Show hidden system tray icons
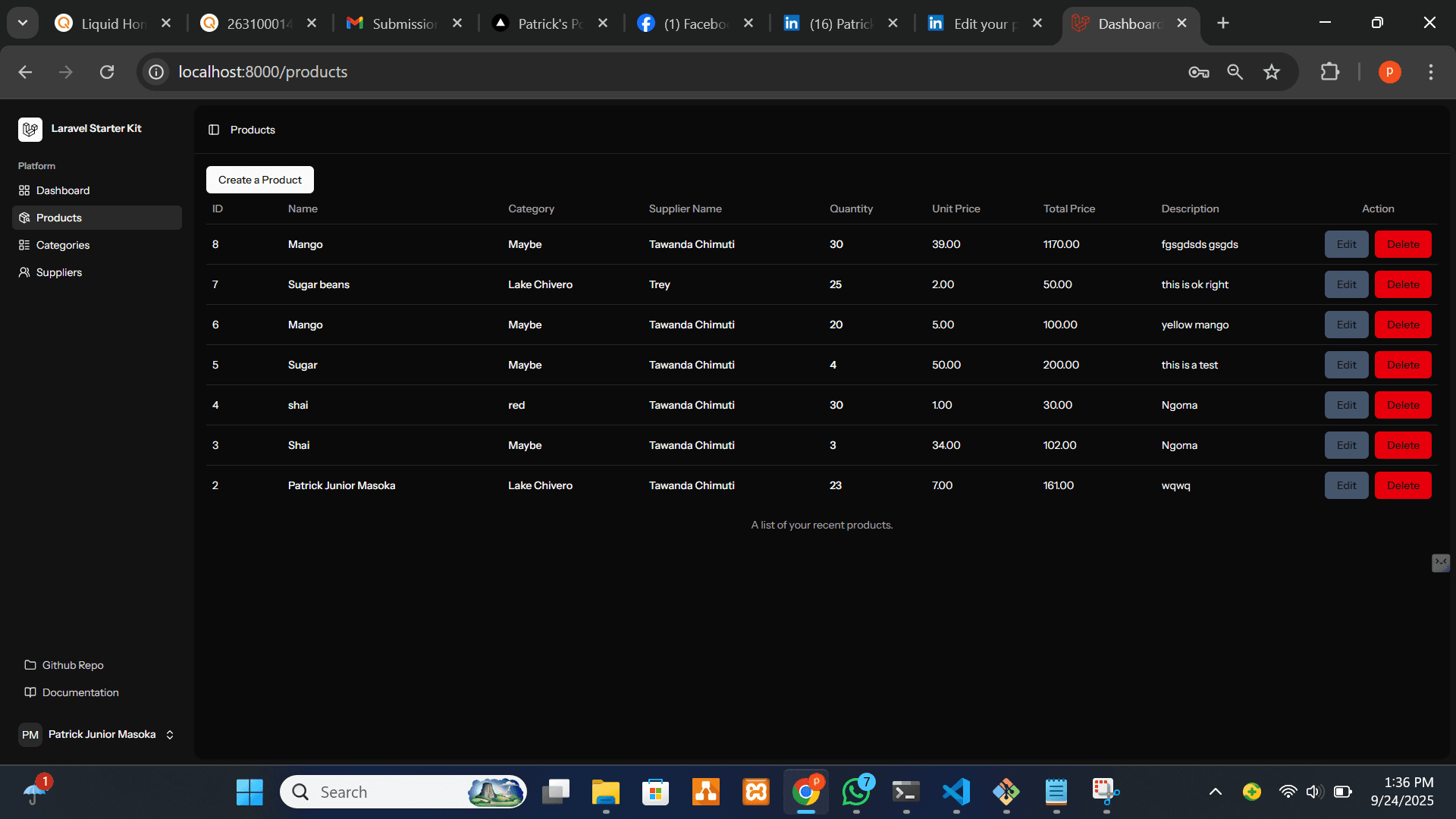Screen dimensions: 1456x819 [1216, 791]
